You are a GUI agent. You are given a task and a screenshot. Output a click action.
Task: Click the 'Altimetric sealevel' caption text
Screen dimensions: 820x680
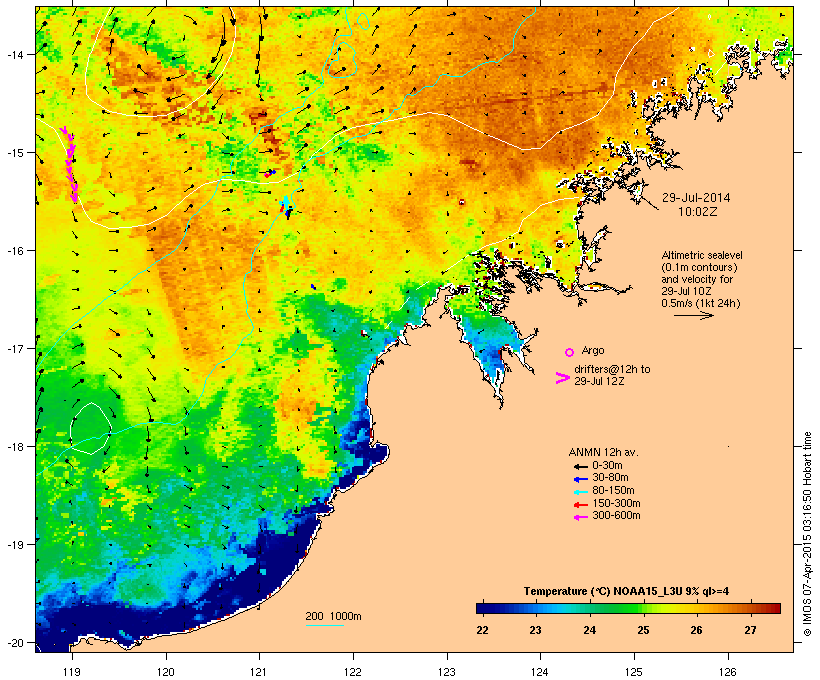[x=702, y=255]
